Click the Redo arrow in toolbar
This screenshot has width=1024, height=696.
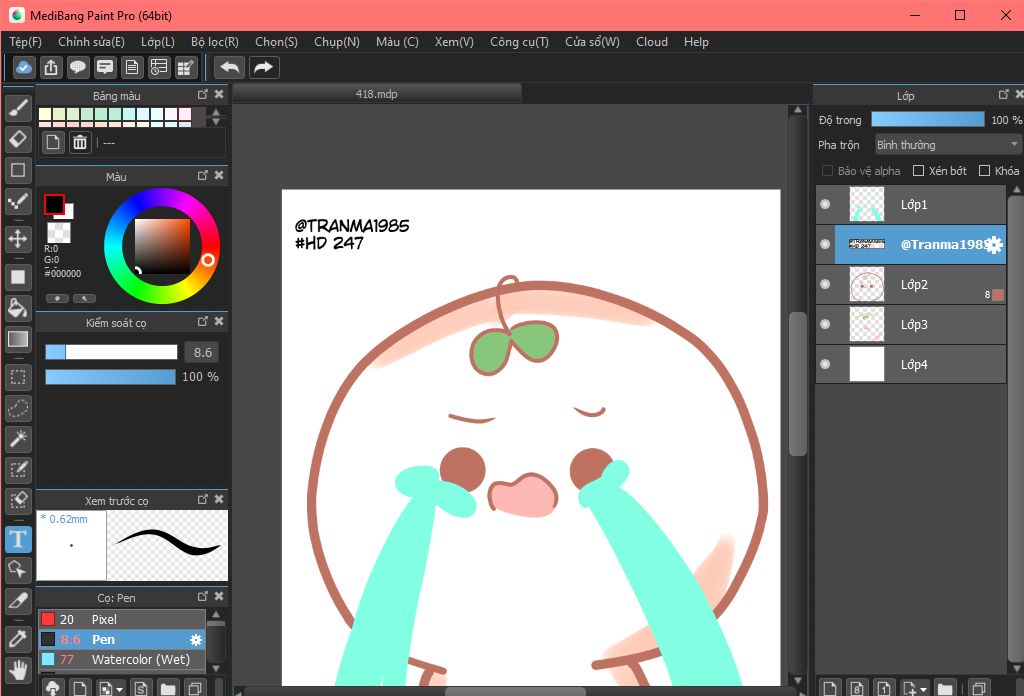(264, 67)
